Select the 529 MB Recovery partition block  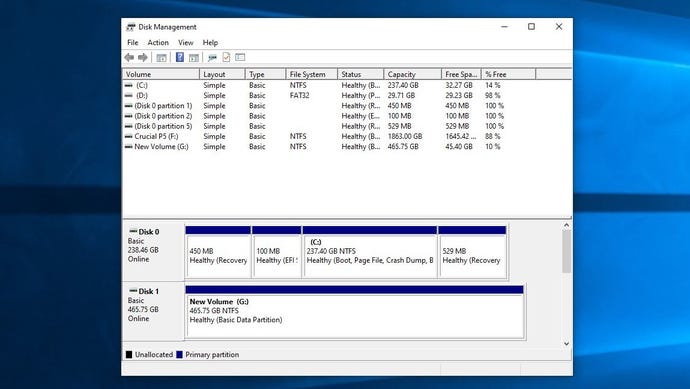click(473, 252)
